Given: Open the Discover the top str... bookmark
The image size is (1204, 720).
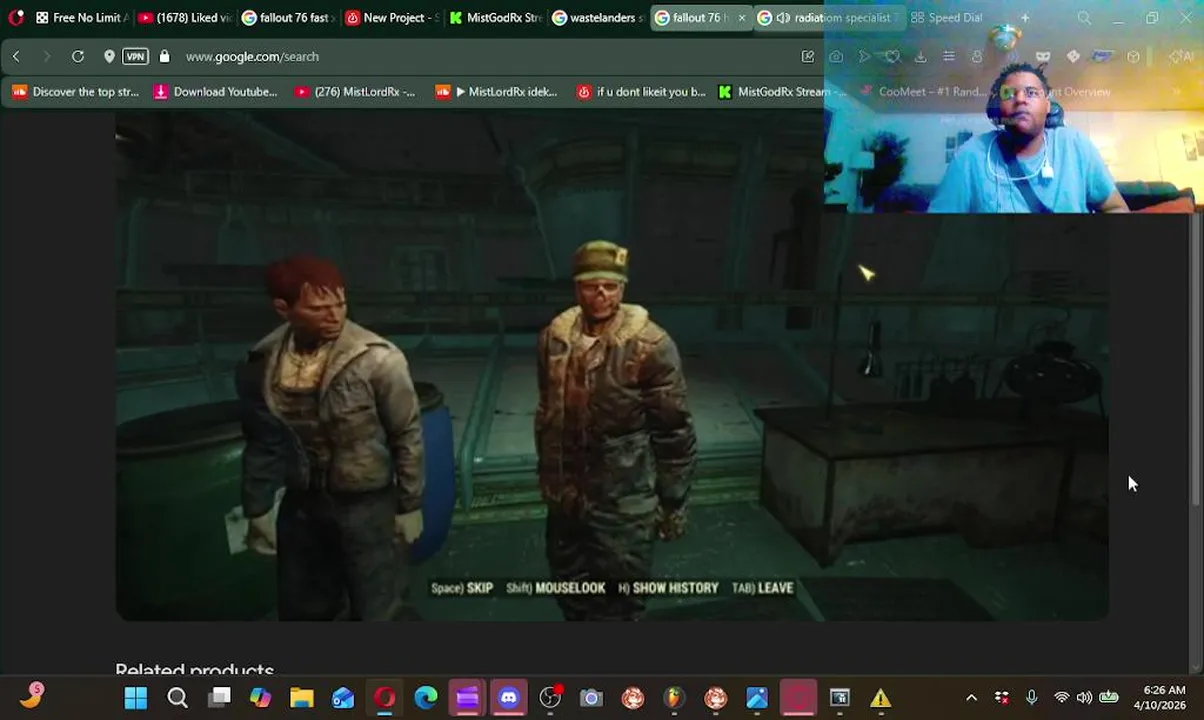Looking at the screenshot, I should (x=76, y=92).
